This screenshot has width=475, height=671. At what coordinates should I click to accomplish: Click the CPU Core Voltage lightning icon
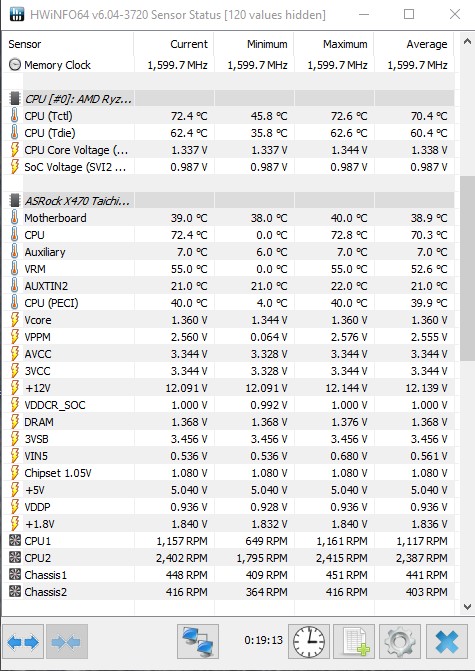click(15, 150)
